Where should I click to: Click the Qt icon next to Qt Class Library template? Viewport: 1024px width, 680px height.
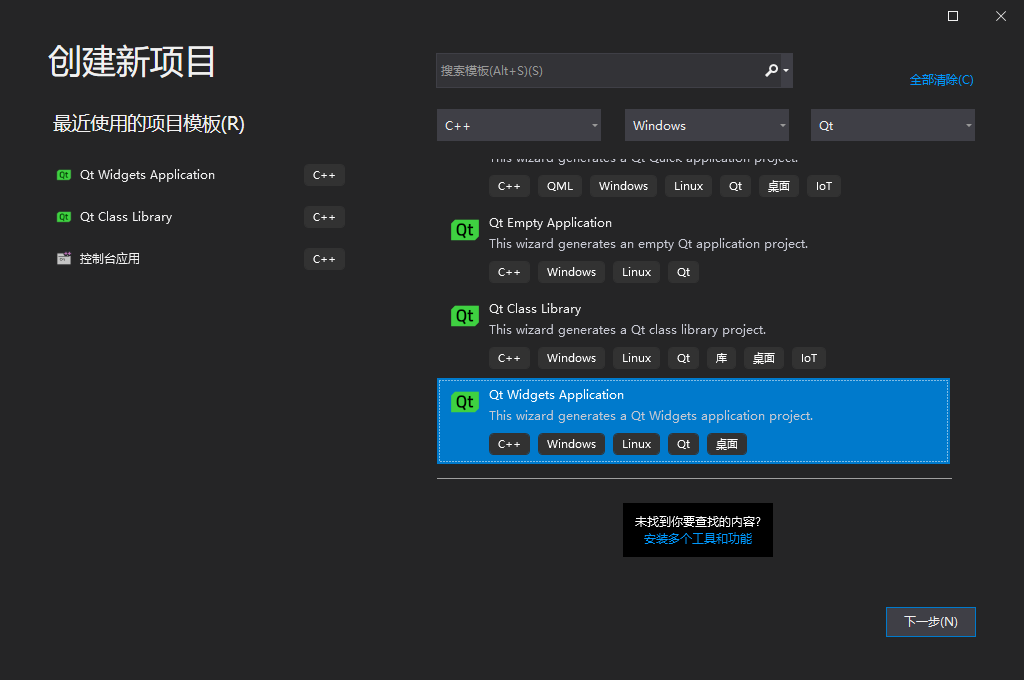(464, 315)
